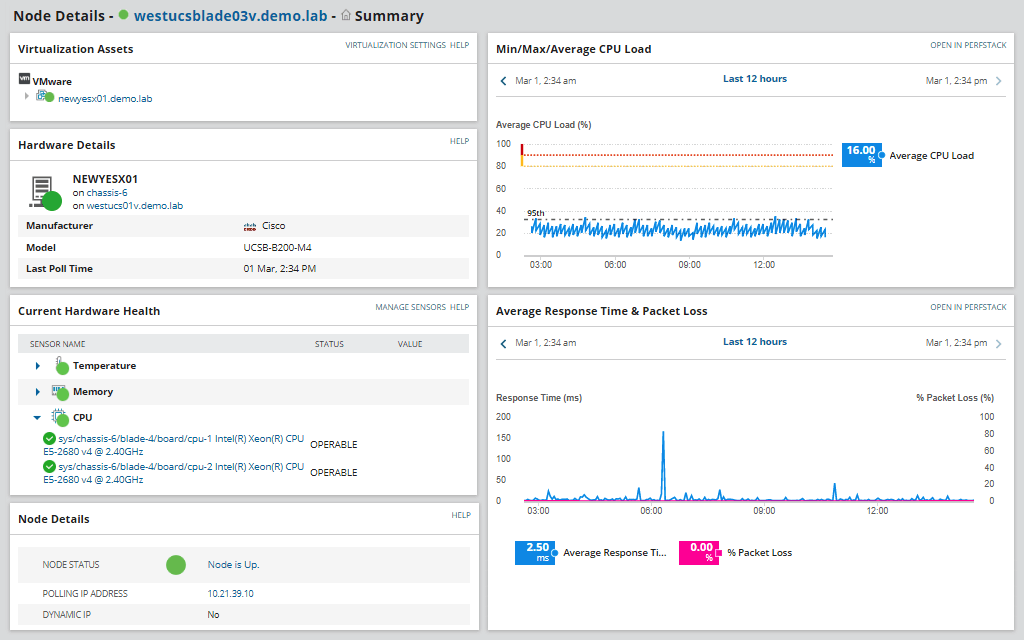Click the VM icon beside newyesx01.demo.lab
Viewport: 1024px width, 640px height.
click(x=43, y=97)
